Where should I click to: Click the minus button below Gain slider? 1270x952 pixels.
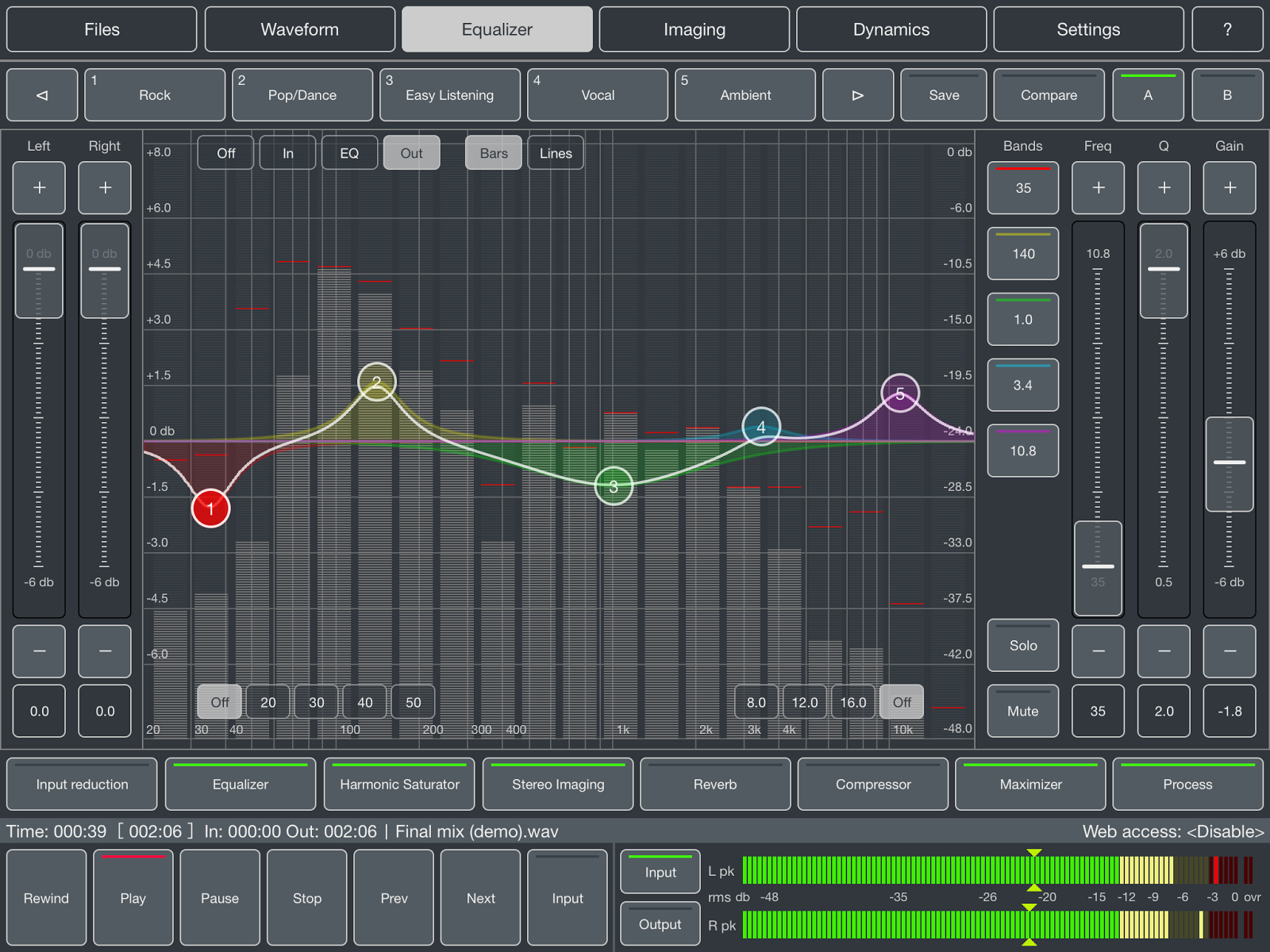pos(1230,651)
